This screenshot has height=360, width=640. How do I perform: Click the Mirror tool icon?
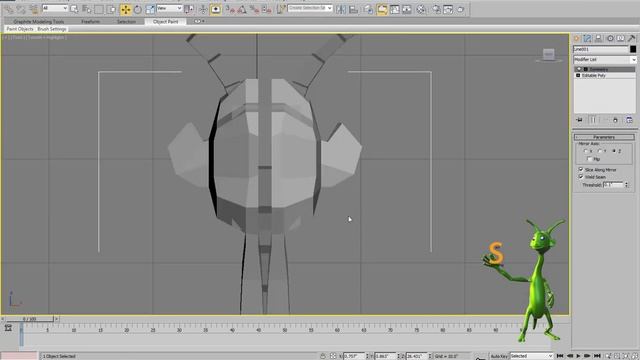point(341,9)
